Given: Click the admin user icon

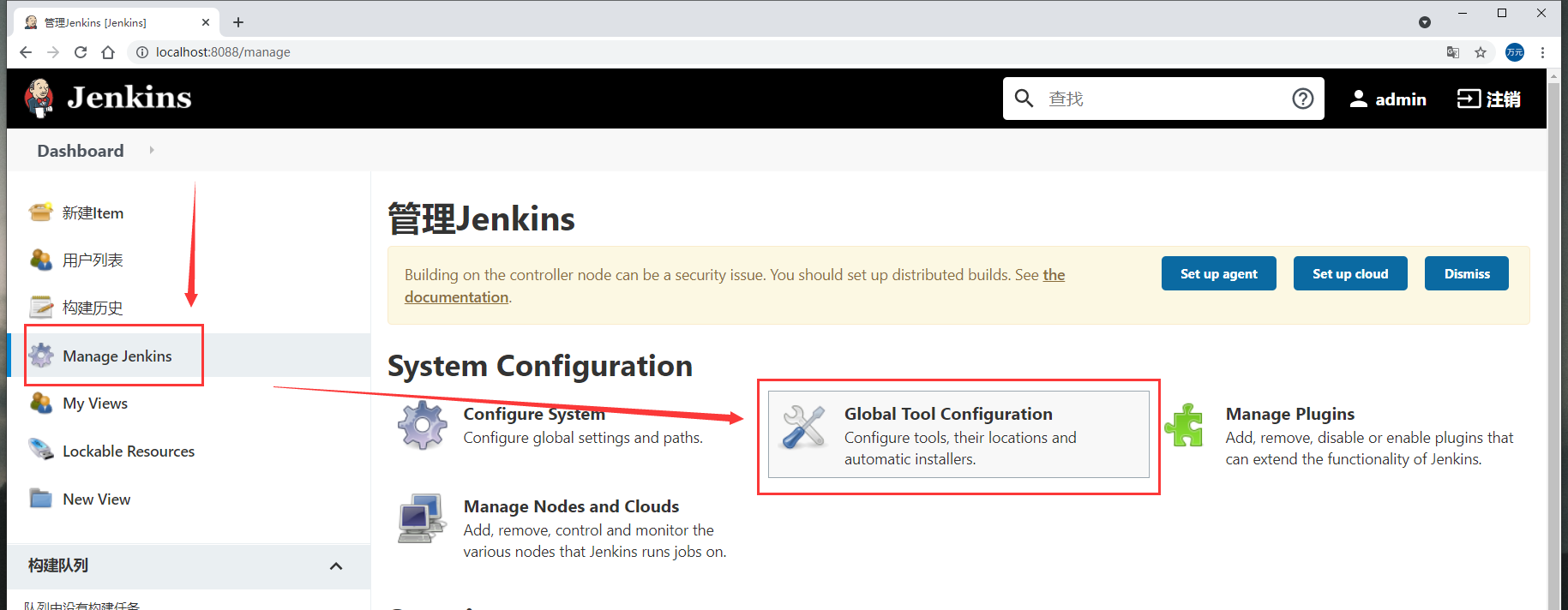Looking at the screenshot, I should point(1359,99).
